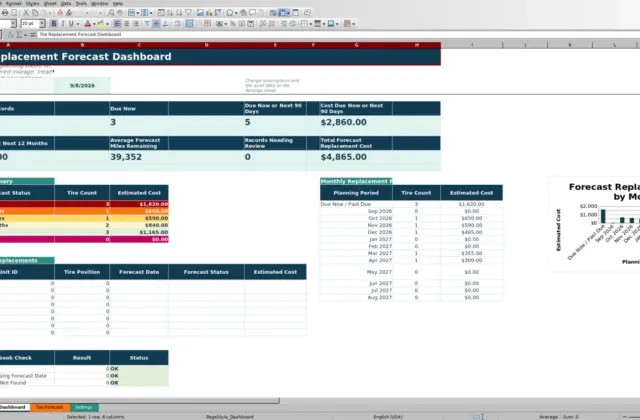This screenshot has height=420, width=640.
Task: Toggle Freeze Rows and Columns
Action: (282, 13)
